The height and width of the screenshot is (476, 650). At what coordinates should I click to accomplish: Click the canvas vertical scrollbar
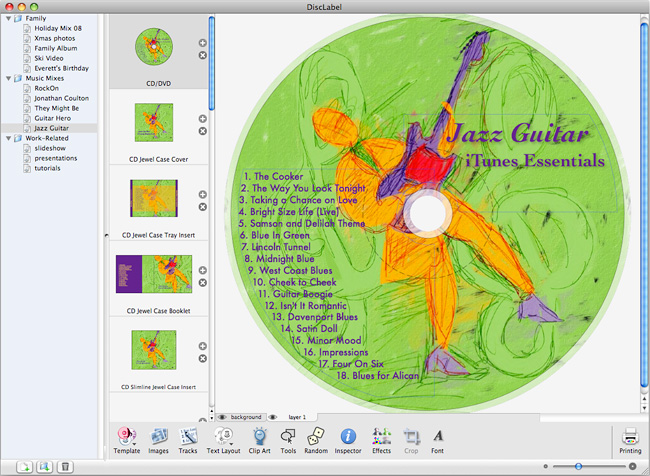pos(645,203)
